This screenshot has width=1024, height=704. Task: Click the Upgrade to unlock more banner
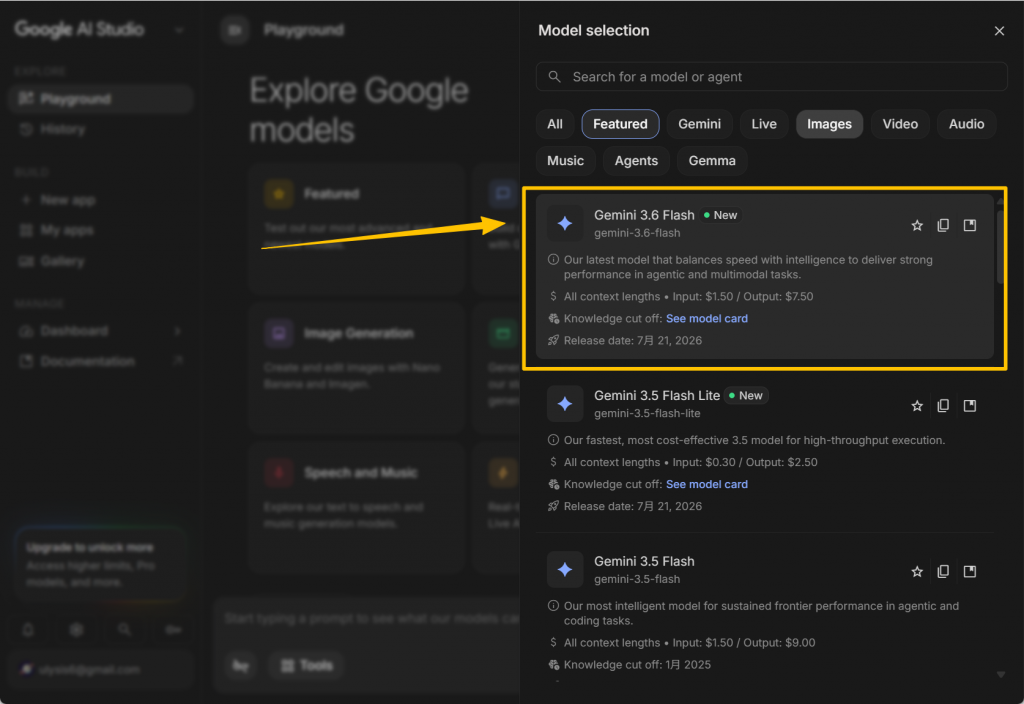(x=100, y=564)
